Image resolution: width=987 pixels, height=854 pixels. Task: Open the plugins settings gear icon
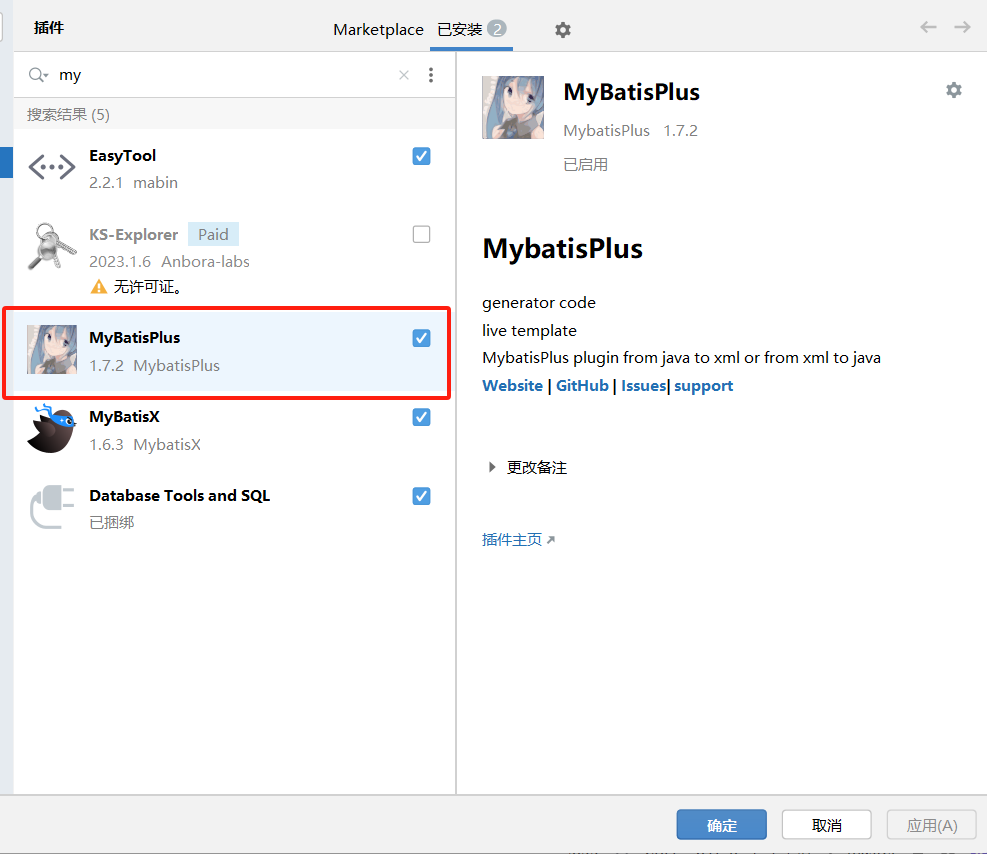tap(563, 30)
